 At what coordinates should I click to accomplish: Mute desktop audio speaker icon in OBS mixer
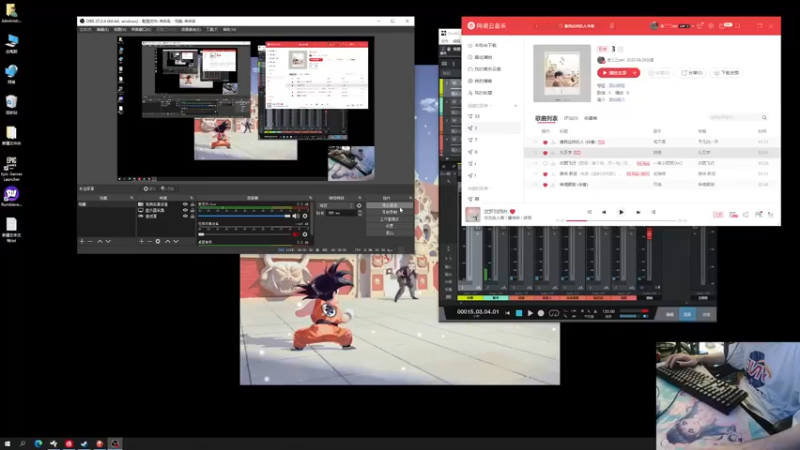point(296,216)
